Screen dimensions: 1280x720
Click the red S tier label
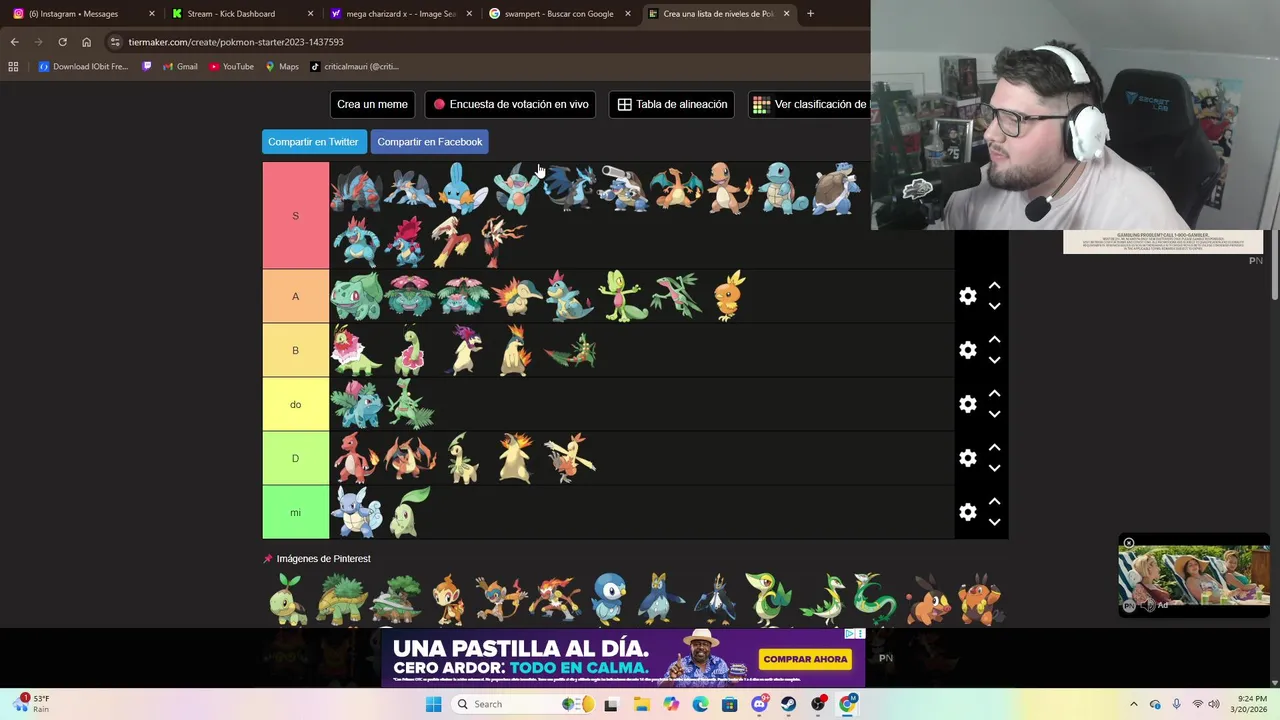click(295, 215)
